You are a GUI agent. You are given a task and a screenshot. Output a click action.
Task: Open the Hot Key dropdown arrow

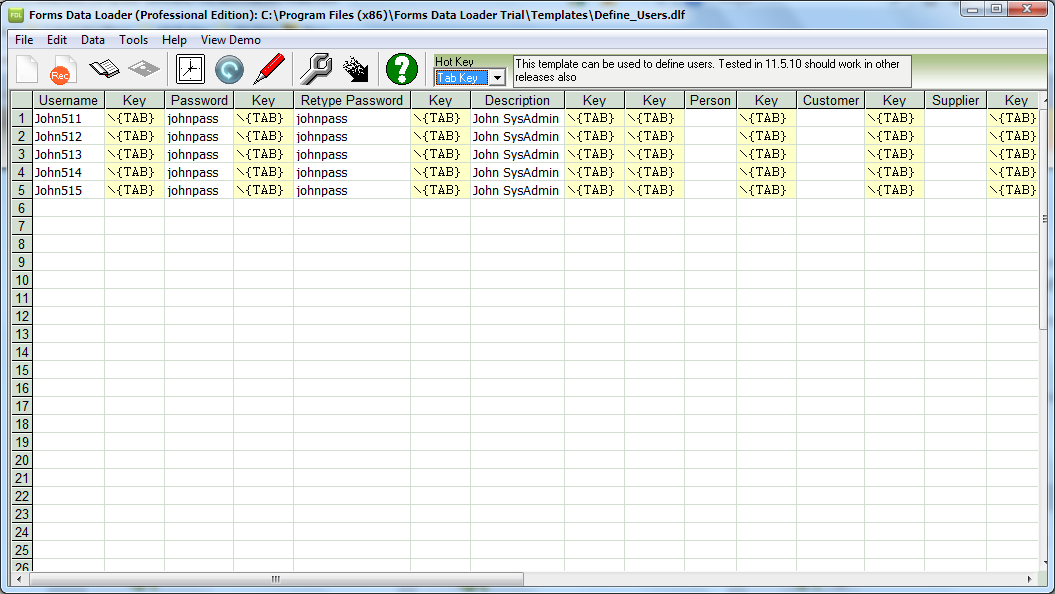(x=497, y=78)
